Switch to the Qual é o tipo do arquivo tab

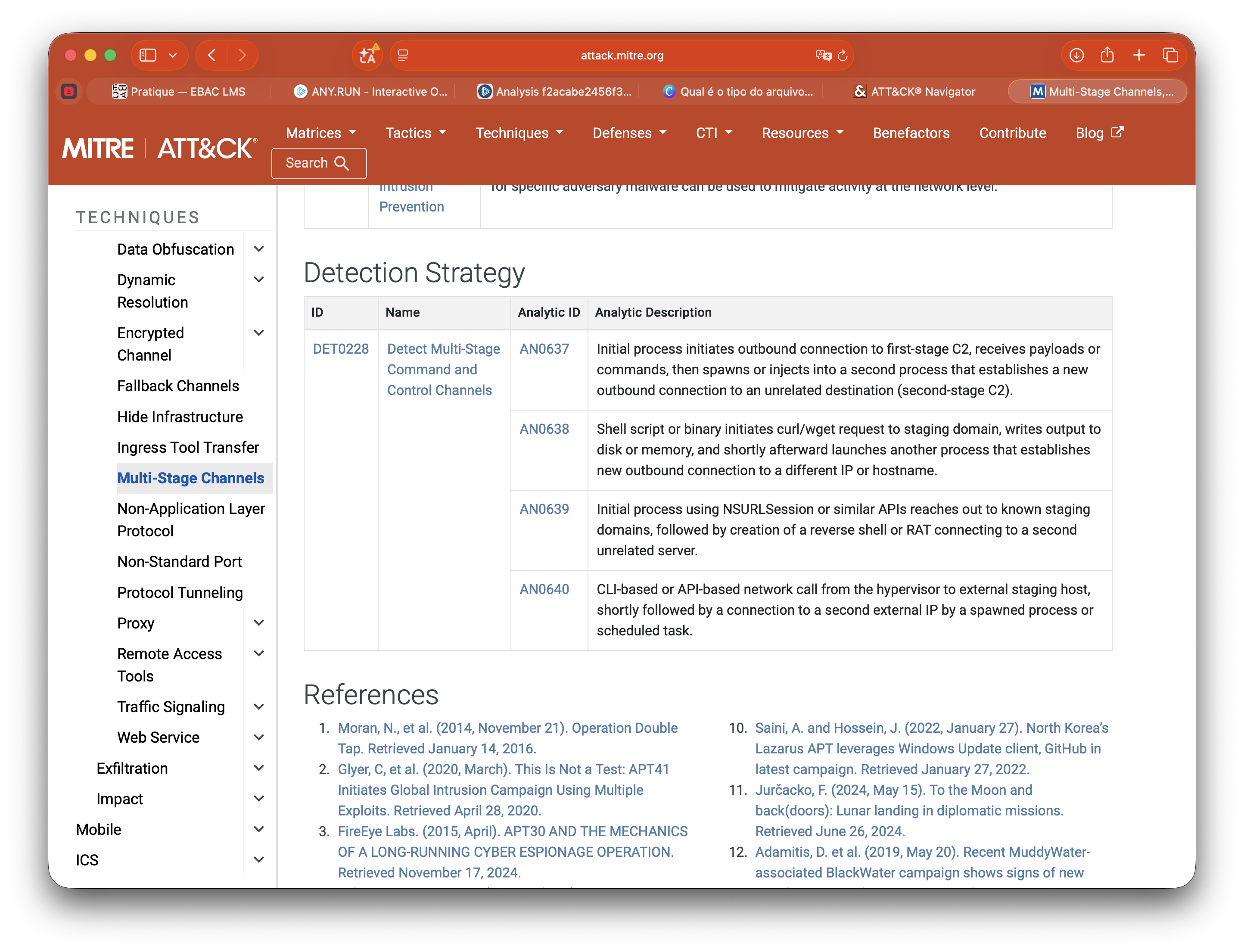[x=737, y=91]
